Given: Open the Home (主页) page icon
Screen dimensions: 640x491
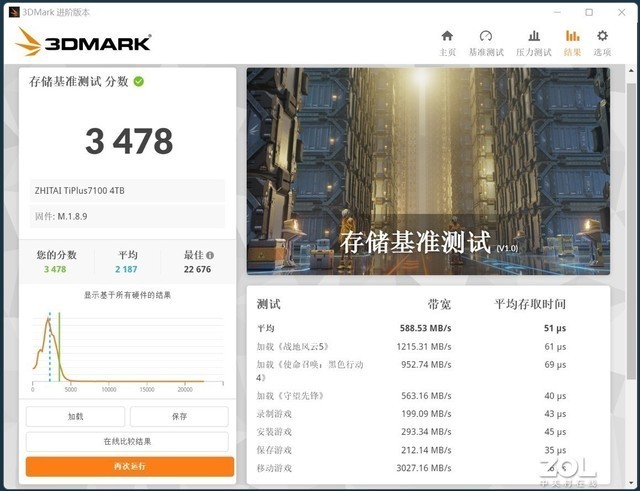Looking at the screenshot, I should pos(447,36).
